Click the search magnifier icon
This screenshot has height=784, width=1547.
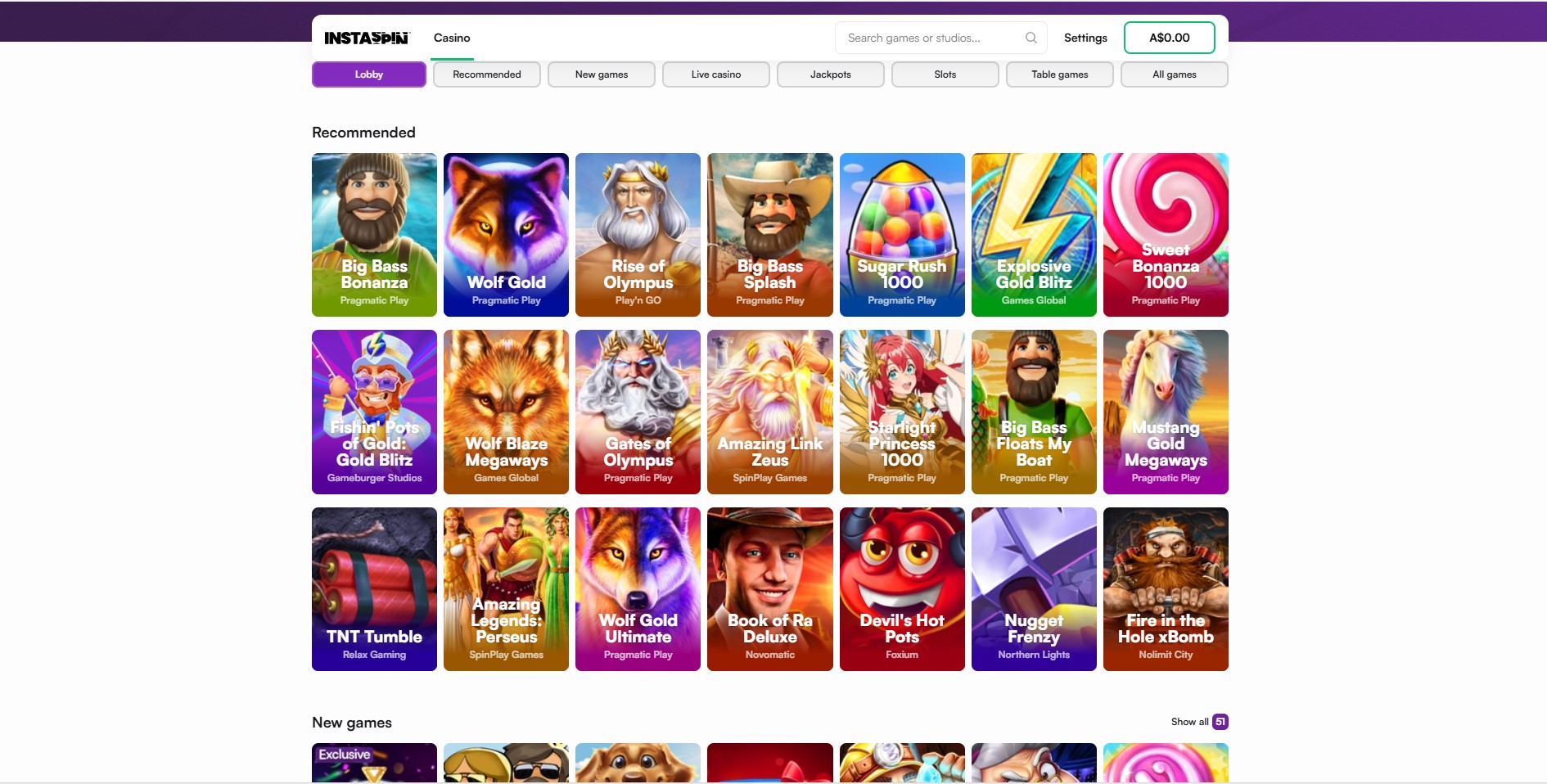pyautogui.click(x=1031, y=38)
